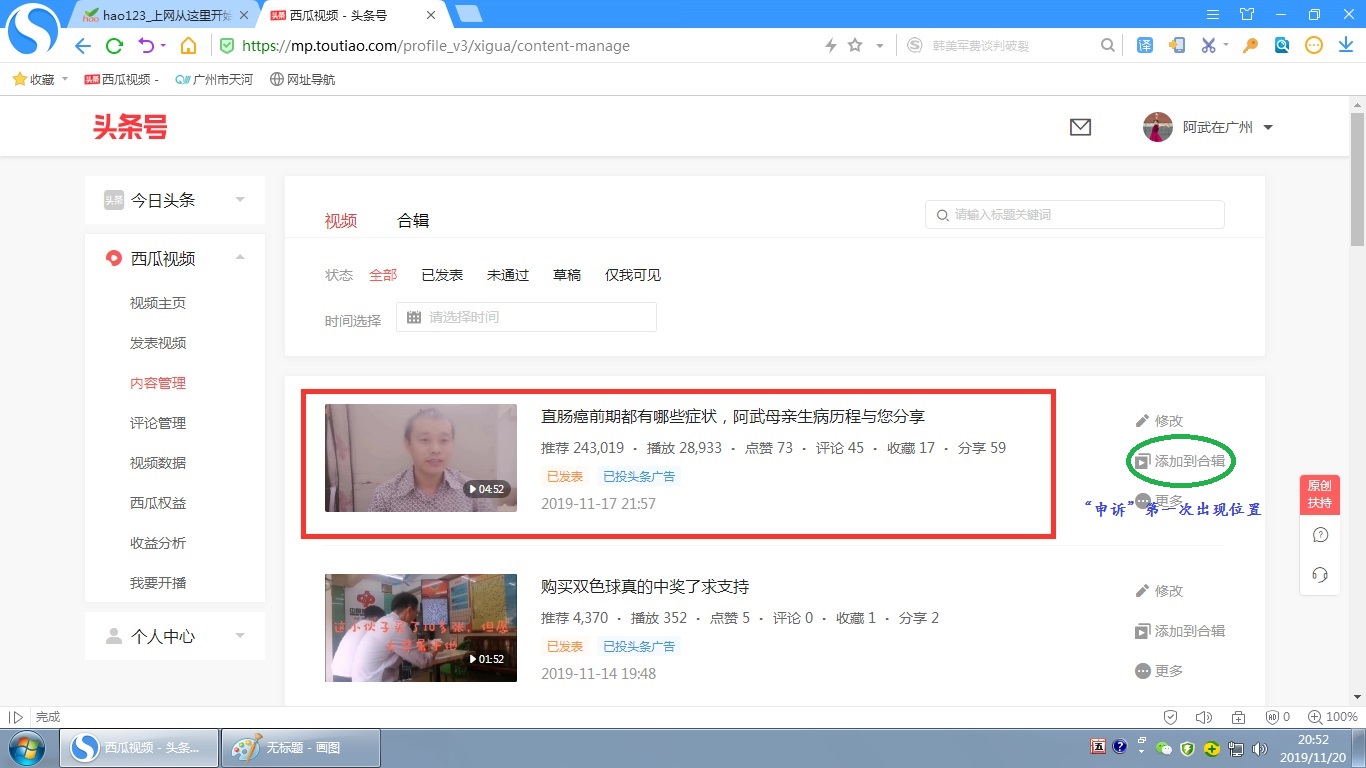
Task: Click the headset/customer service icon on right edge
Action: coord(1320,573)
